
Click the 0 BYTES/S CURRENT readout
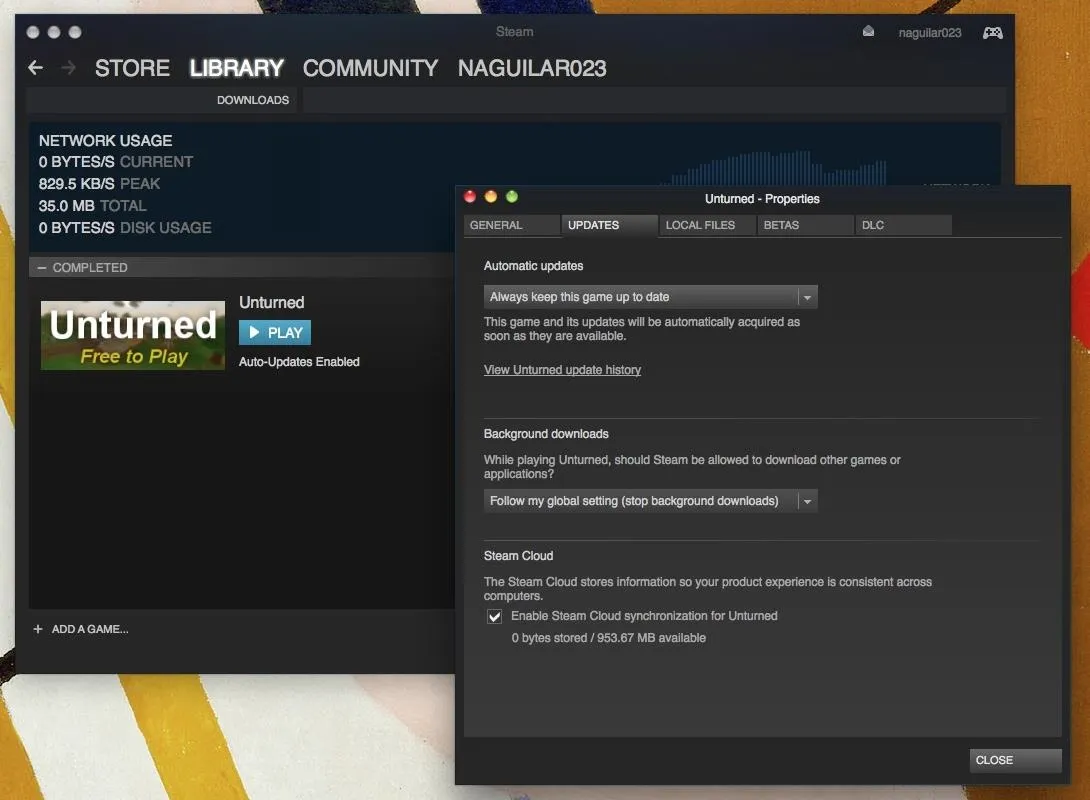click(x=116, y=161)
